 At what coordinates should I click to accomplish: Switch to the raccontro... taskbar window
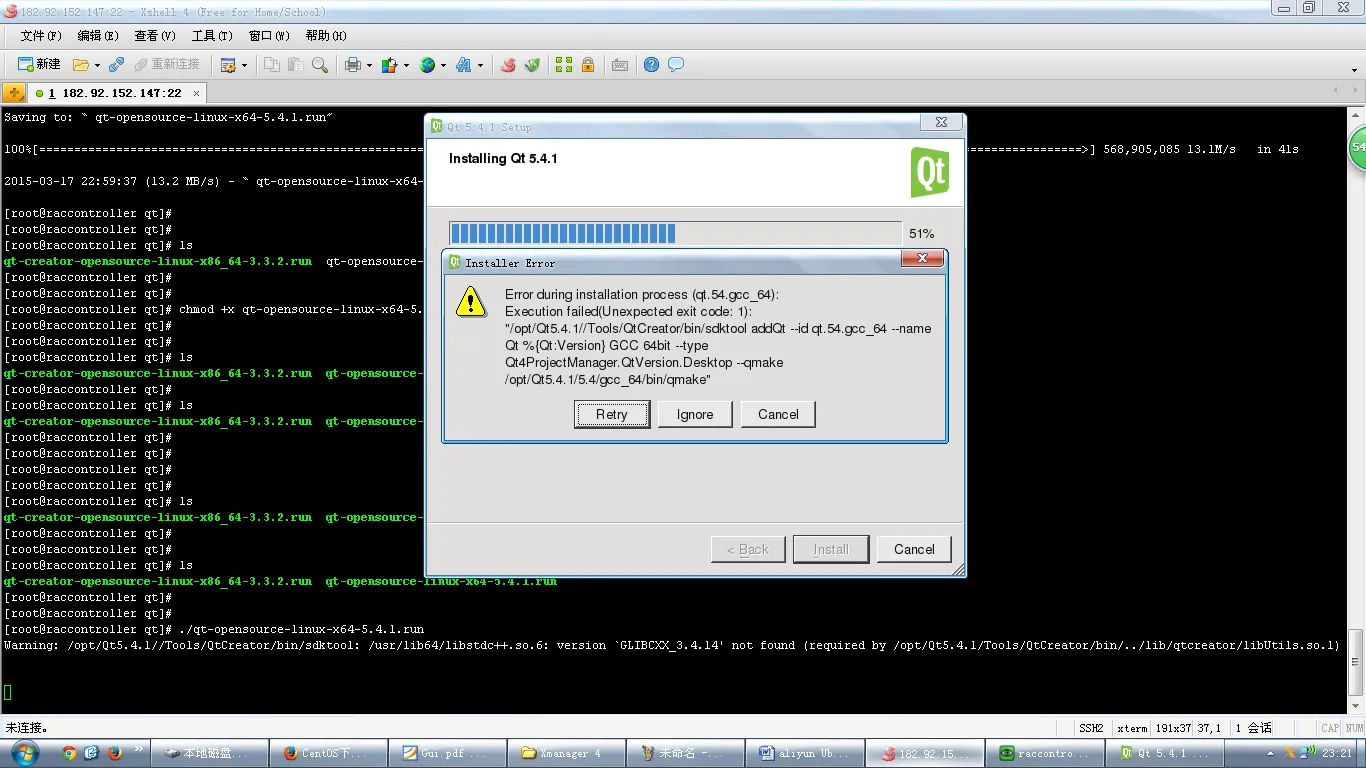pos(1044,753)
